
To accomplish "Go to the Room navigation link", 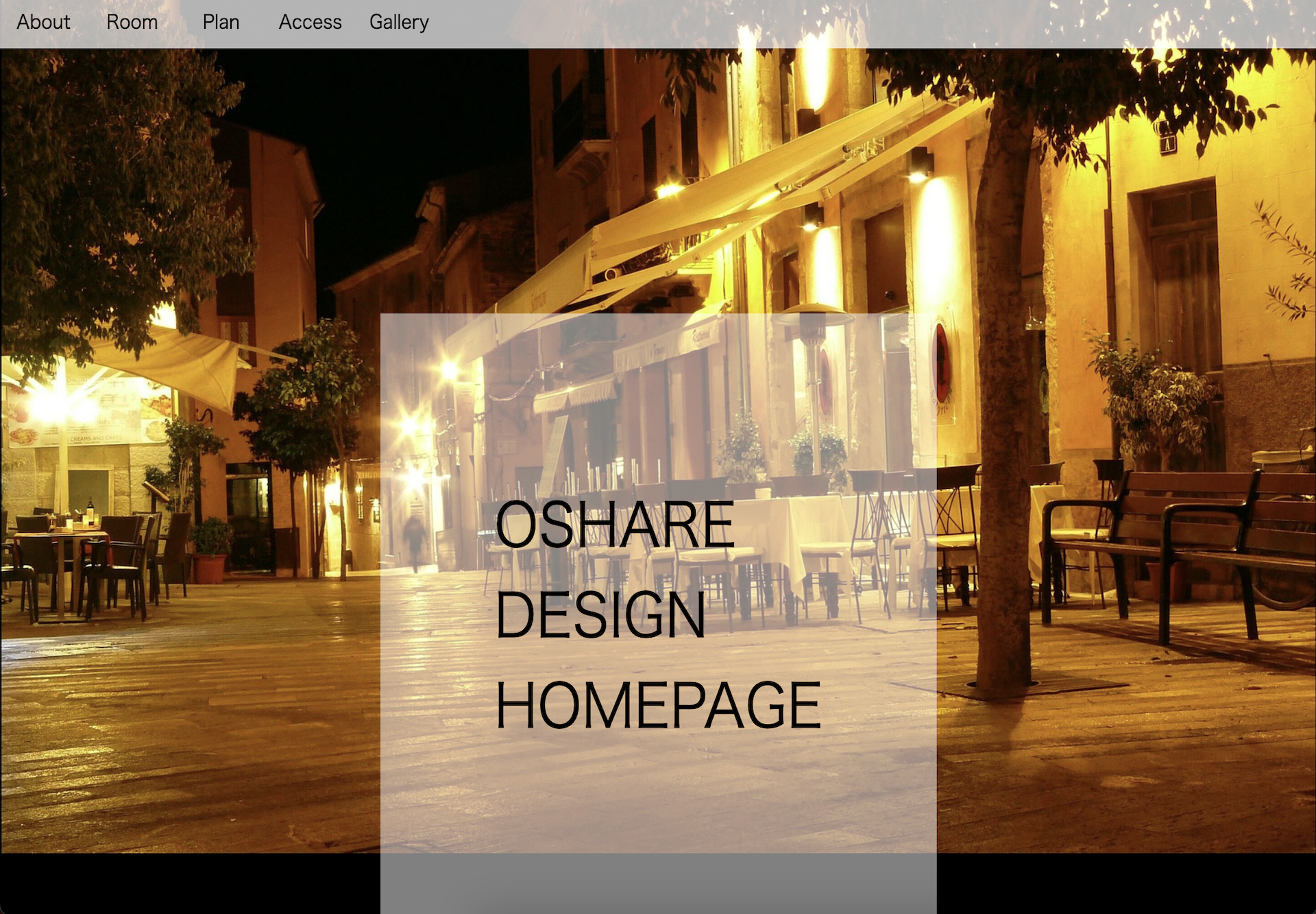I will (x=132, y=22).
